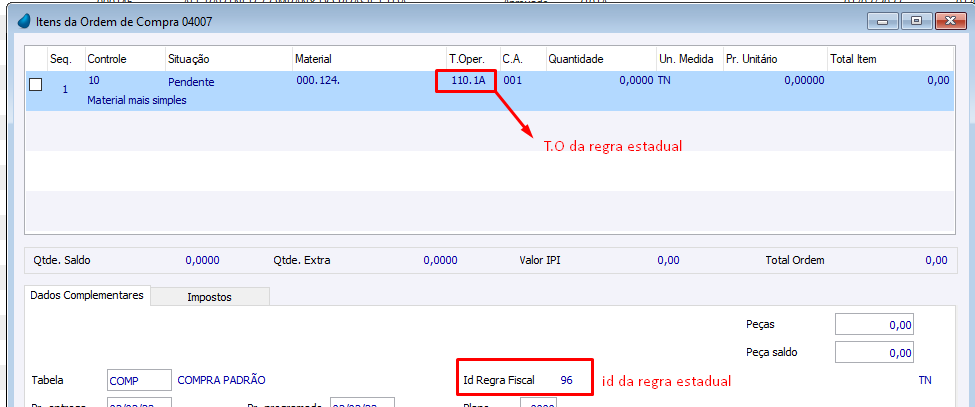
Task: Open the Dados Complementares tab
Action: click(x=87, y=295)
